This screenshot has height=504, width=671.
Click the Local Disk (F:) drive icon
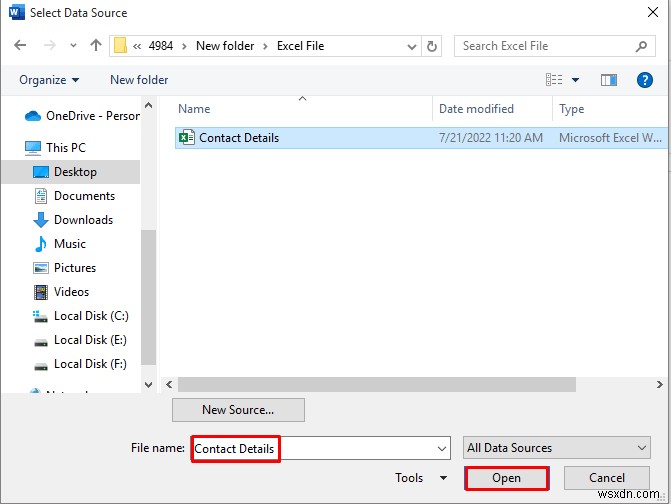coord(41,367)
